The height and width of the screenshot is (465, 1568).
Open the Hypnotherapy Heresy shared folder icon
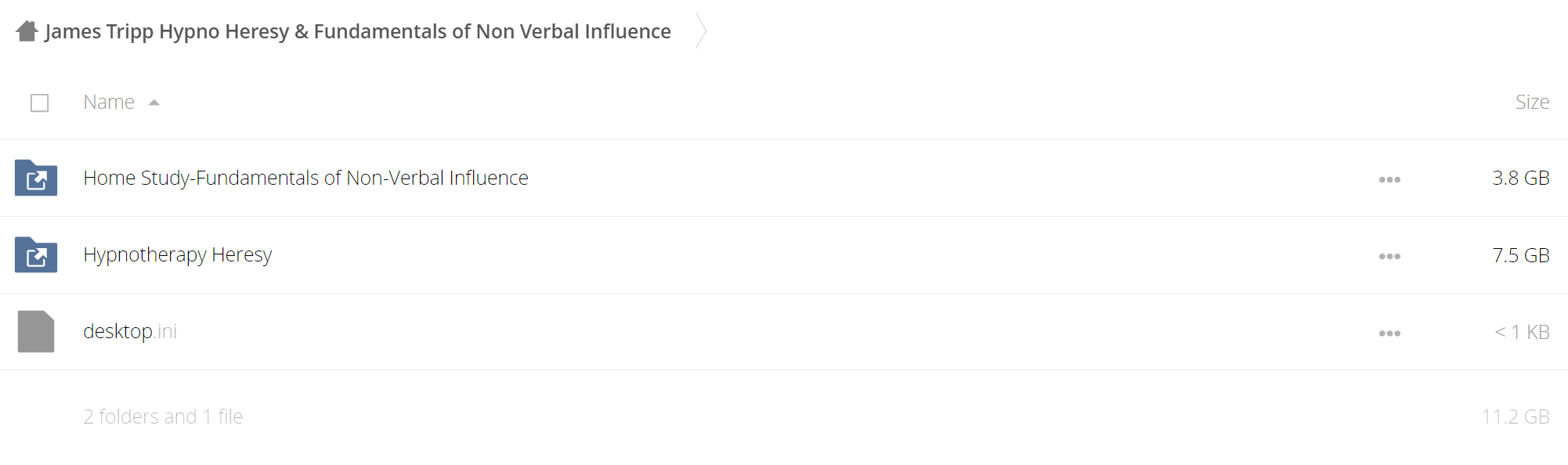36,254
